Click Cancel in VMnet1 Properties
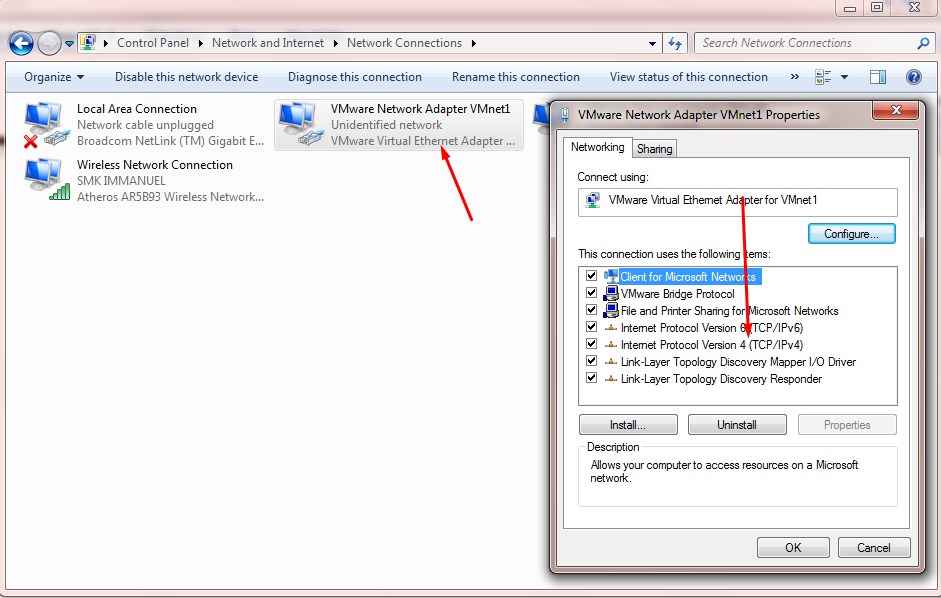 (874, 548)
